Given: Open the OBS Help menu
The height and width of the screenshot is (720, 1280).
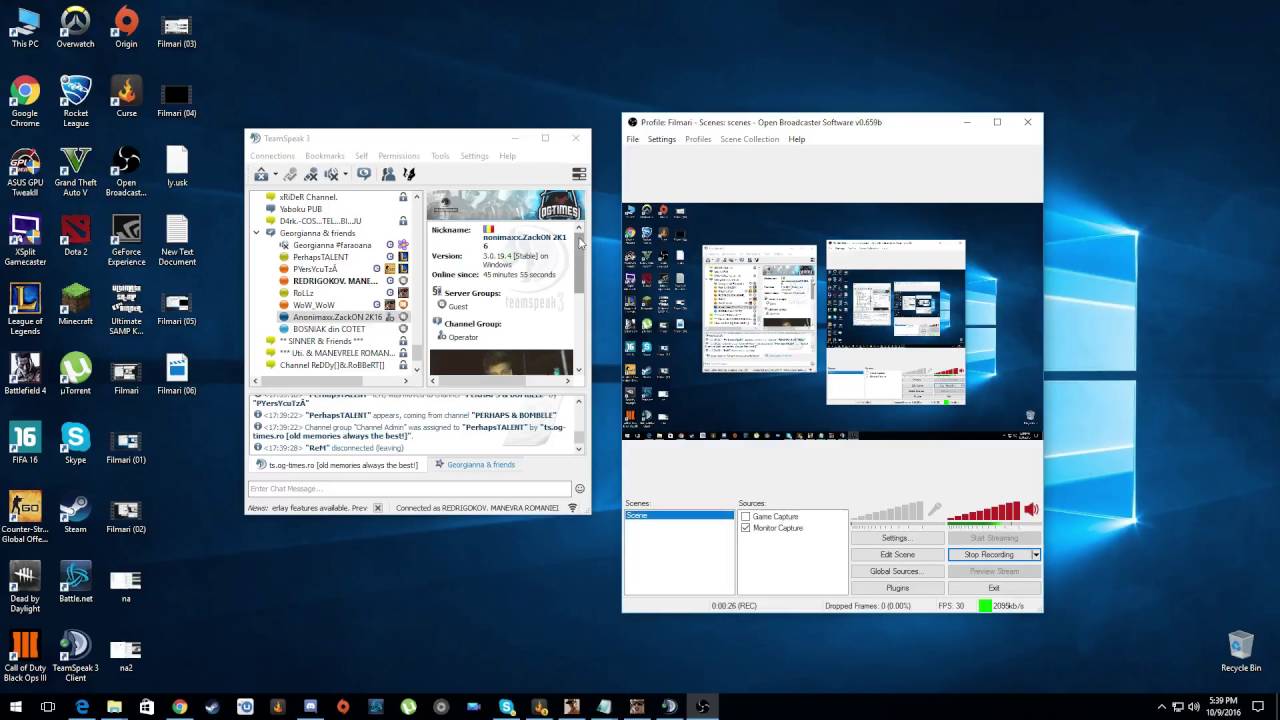Looking at the screenshot, I should click(797, 139).
